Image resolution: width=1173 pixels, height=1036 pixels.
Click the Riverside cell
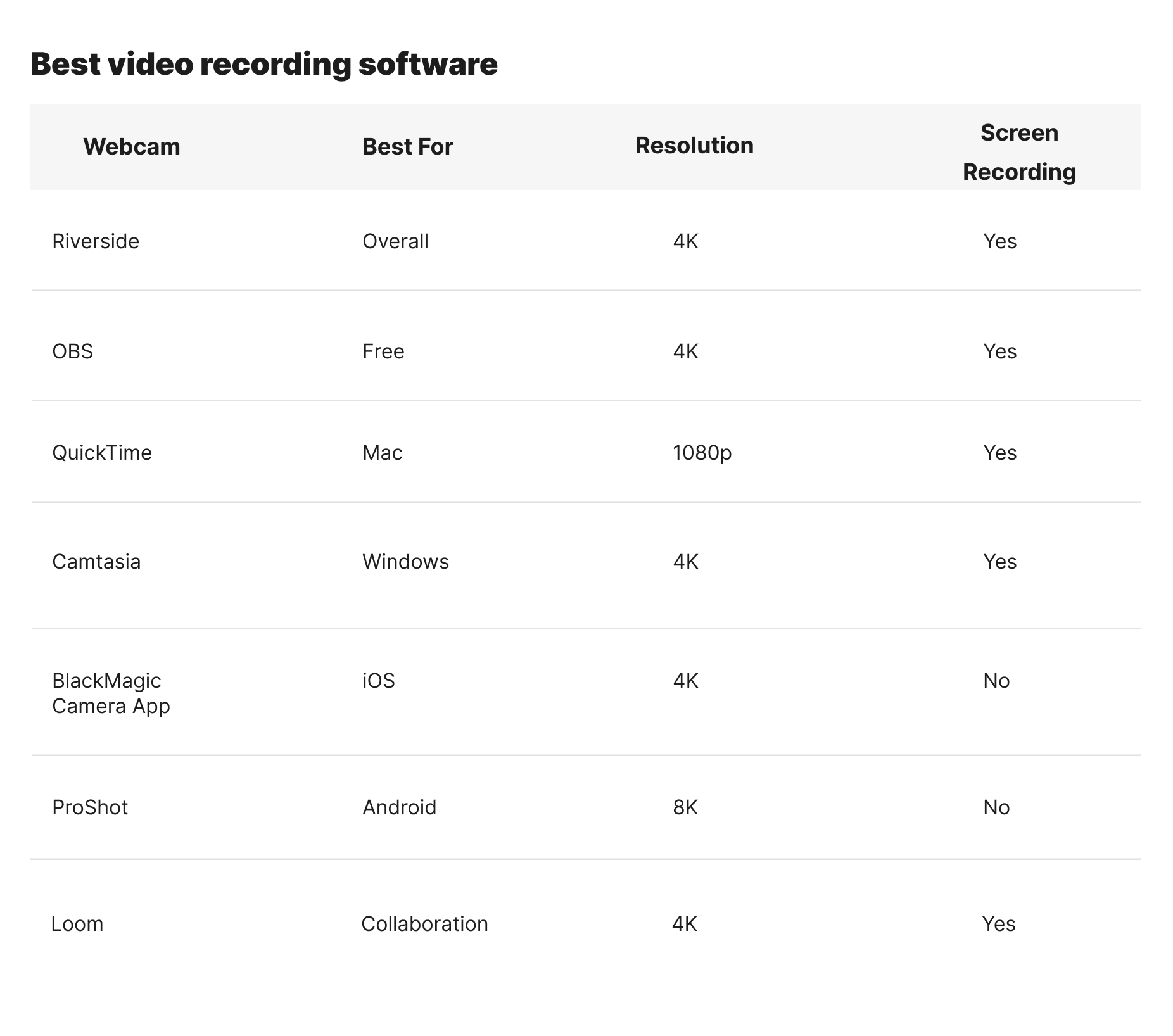96,241
